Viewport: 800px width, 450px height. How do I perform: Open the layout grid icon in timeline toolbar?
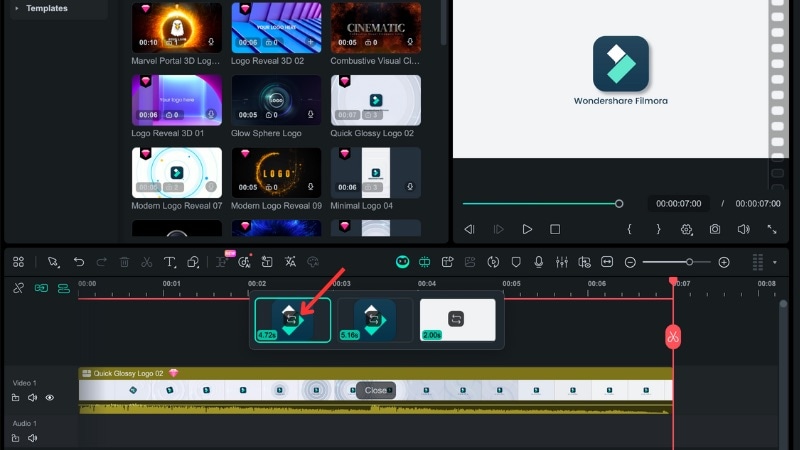coord(18,262)
